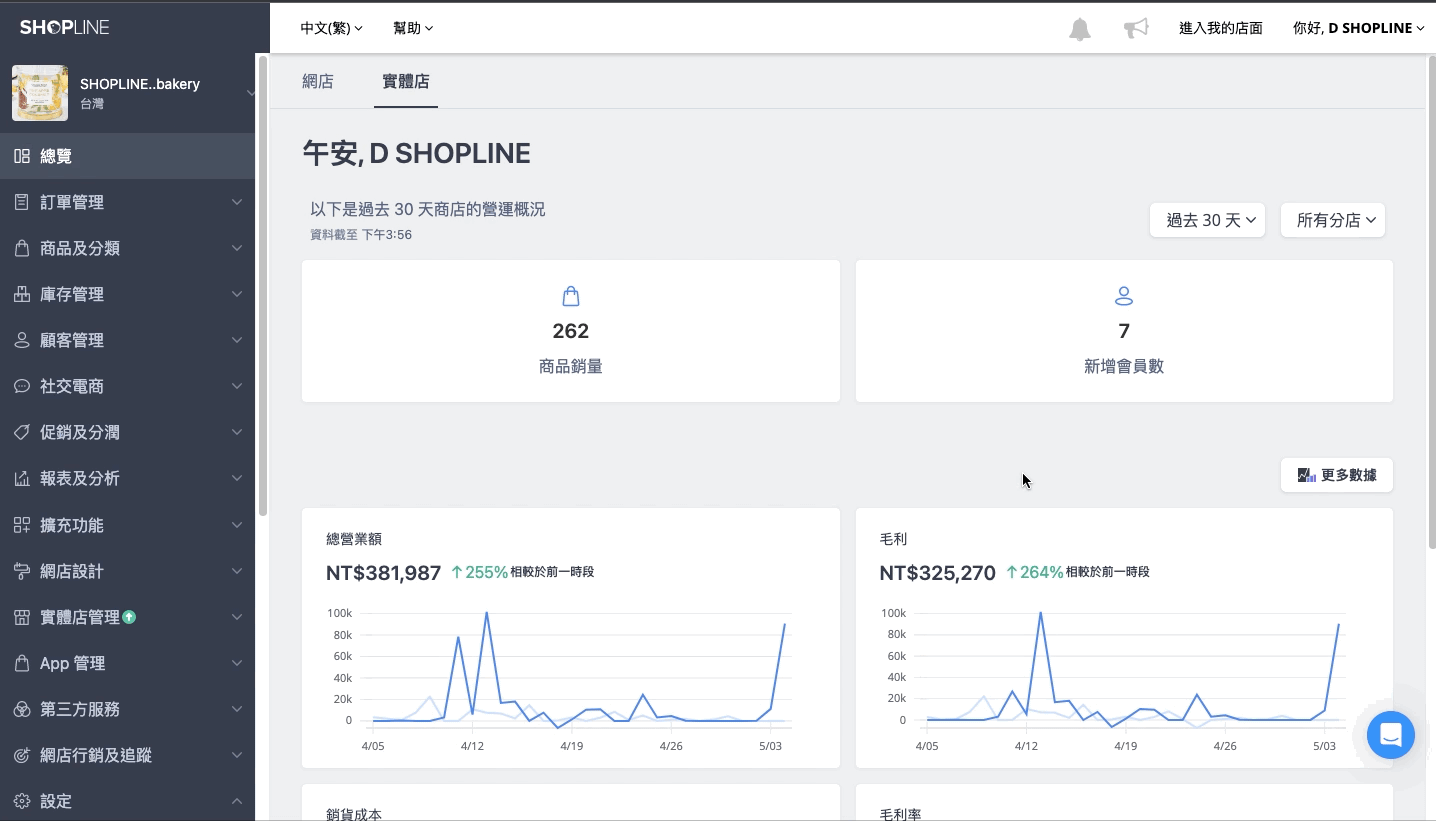
Task: Open the D SHOPLINE account menu
Action: (x=1358, y=28)
